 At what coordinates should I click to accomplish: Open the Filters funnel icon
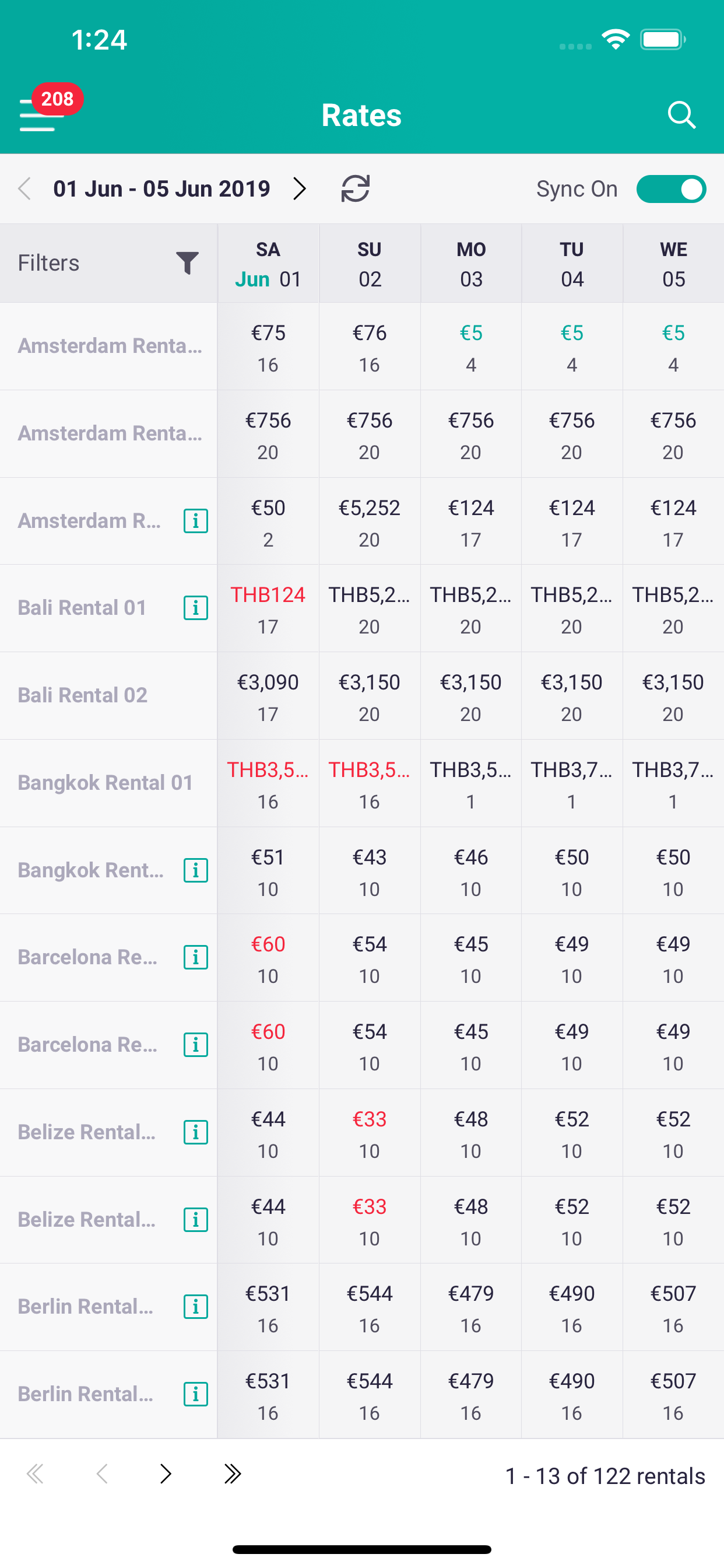click(187, 263)
